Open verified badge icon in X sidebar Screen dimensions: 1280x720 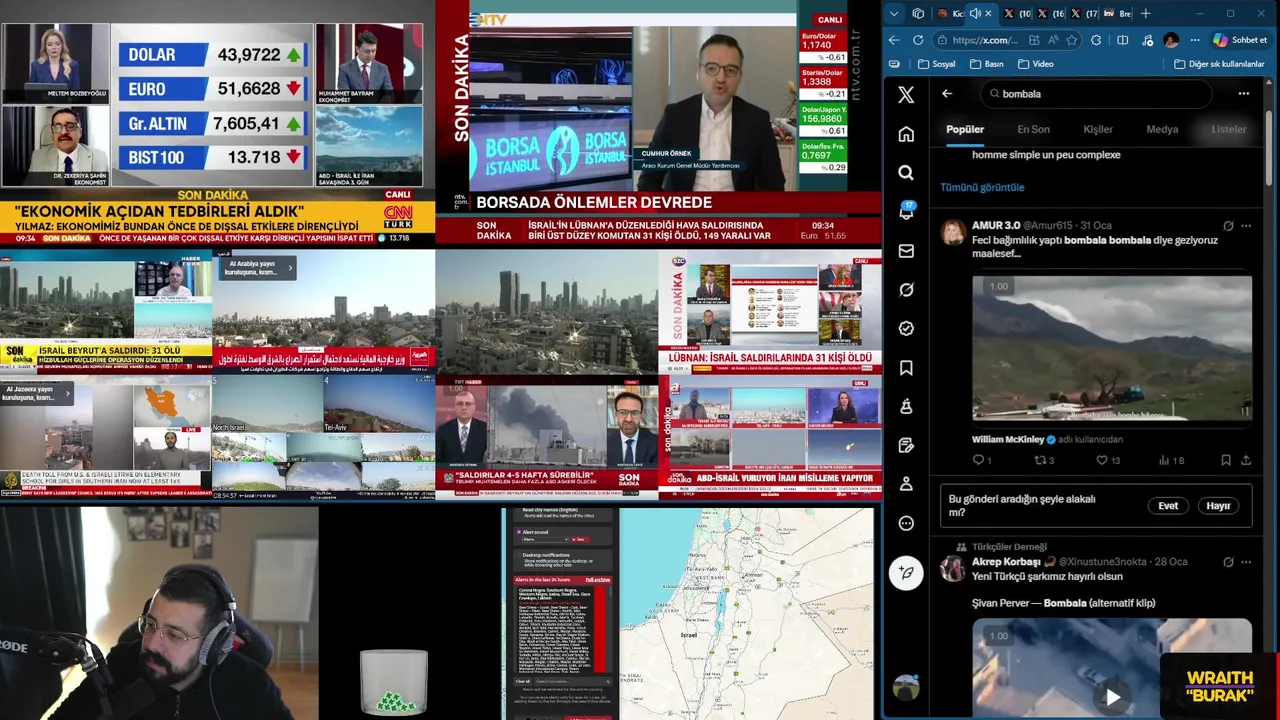tap(906, 328)
